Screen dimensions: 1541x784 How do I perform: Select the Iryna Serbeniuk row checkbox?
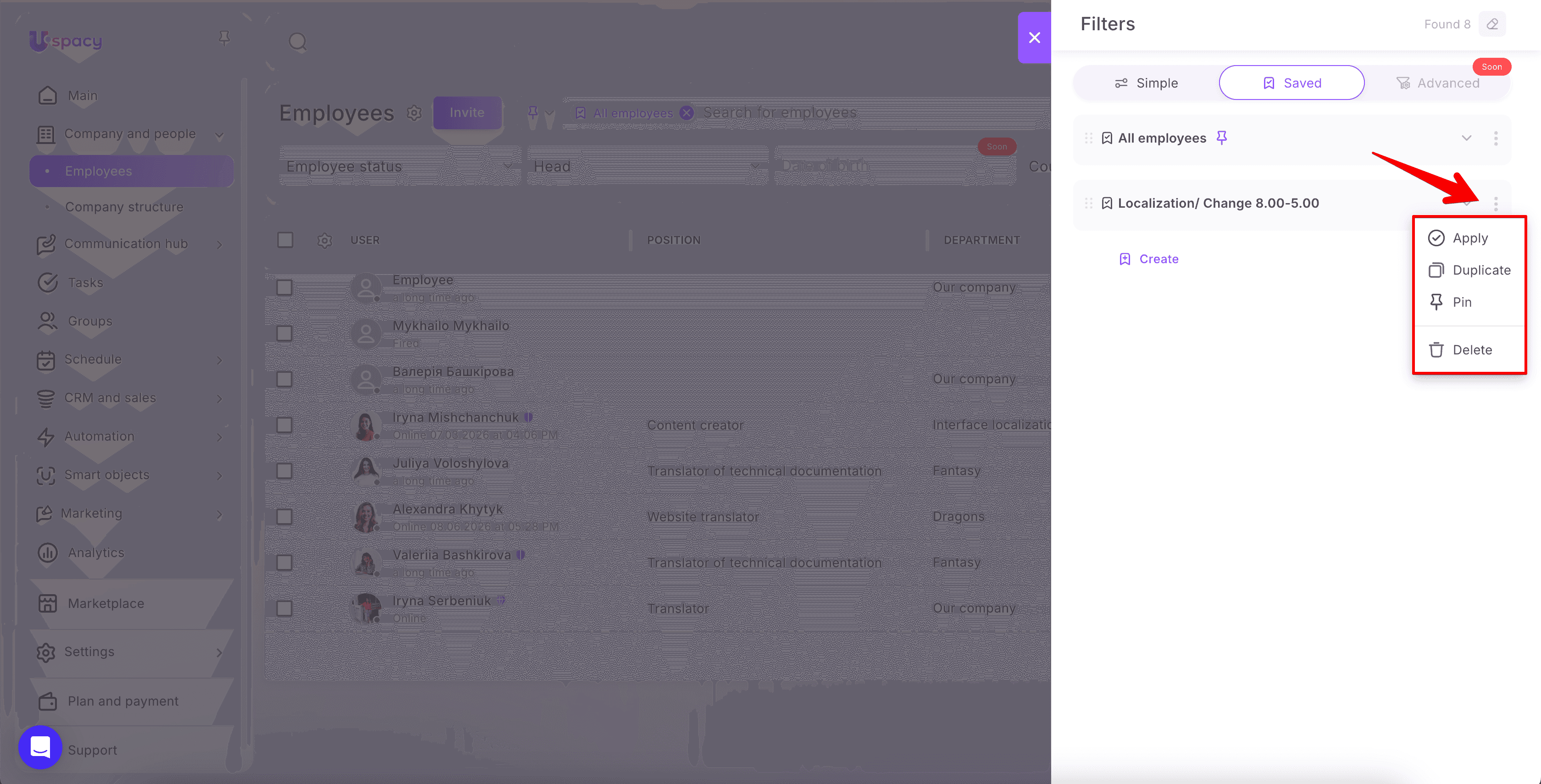(285, 609)
